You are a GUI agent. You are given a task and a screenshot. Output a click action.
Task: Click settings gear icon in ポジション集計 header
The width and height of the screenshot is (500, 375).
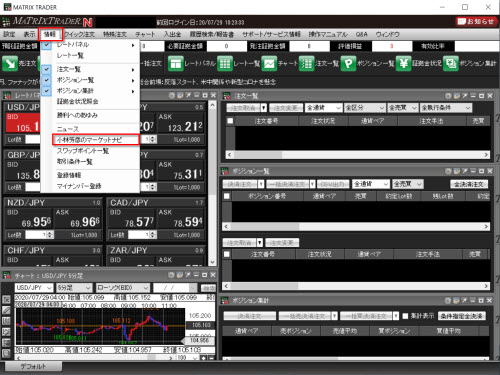[x=448, y=300]
